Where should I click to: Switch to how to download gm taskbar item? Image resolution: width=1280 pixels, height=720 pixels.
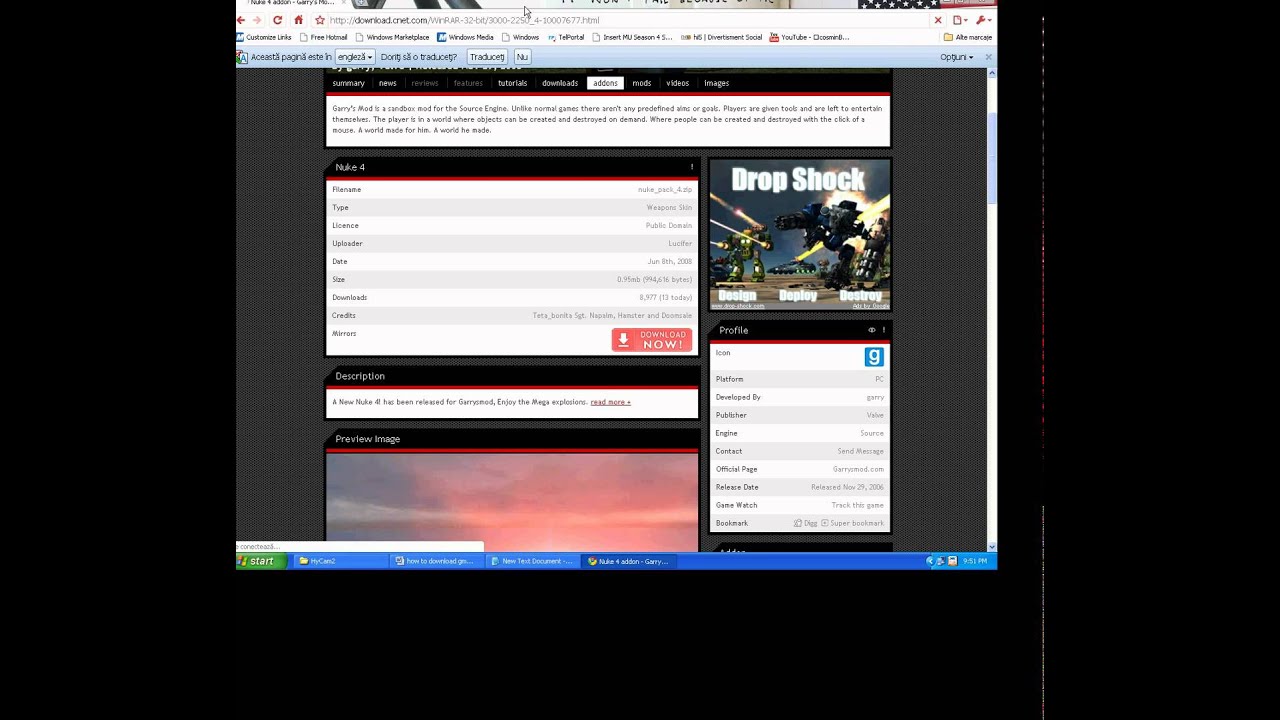point(436,561)
